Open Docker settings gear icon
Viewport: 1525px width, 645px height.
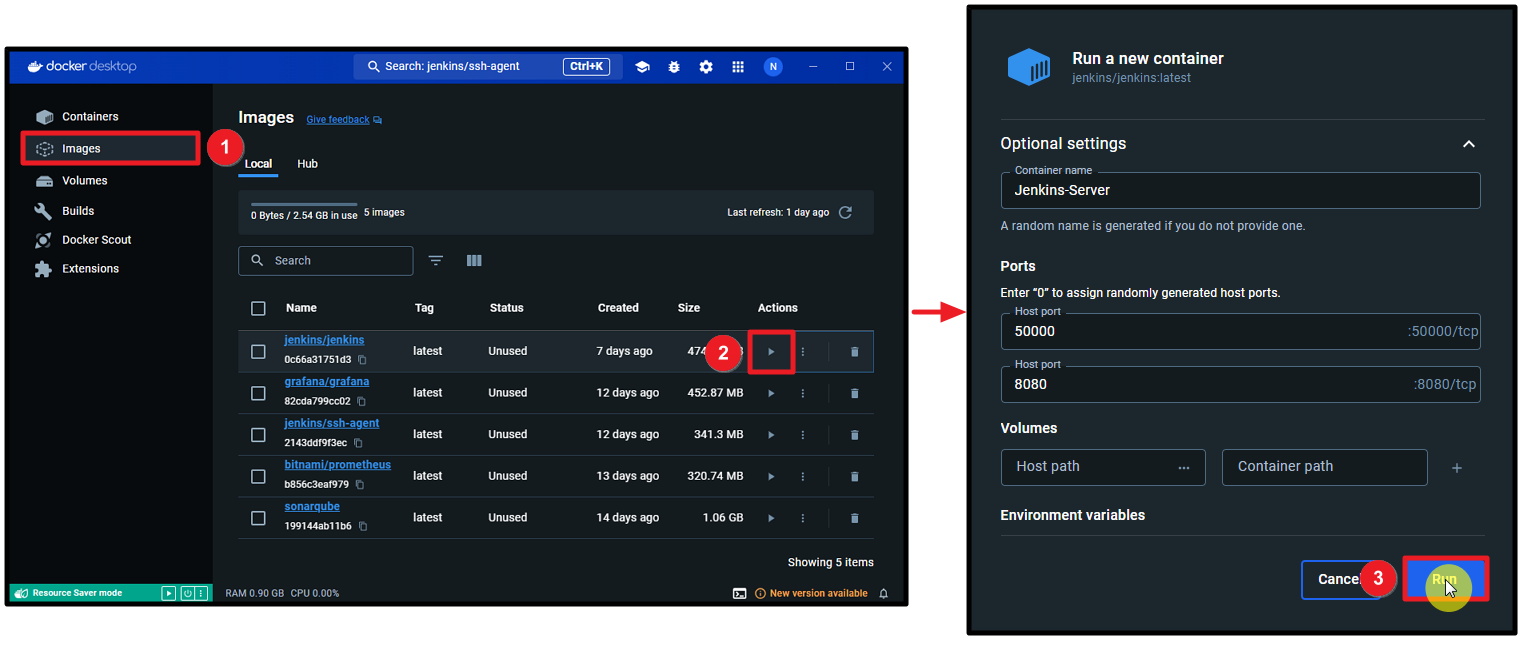point(706,67)
